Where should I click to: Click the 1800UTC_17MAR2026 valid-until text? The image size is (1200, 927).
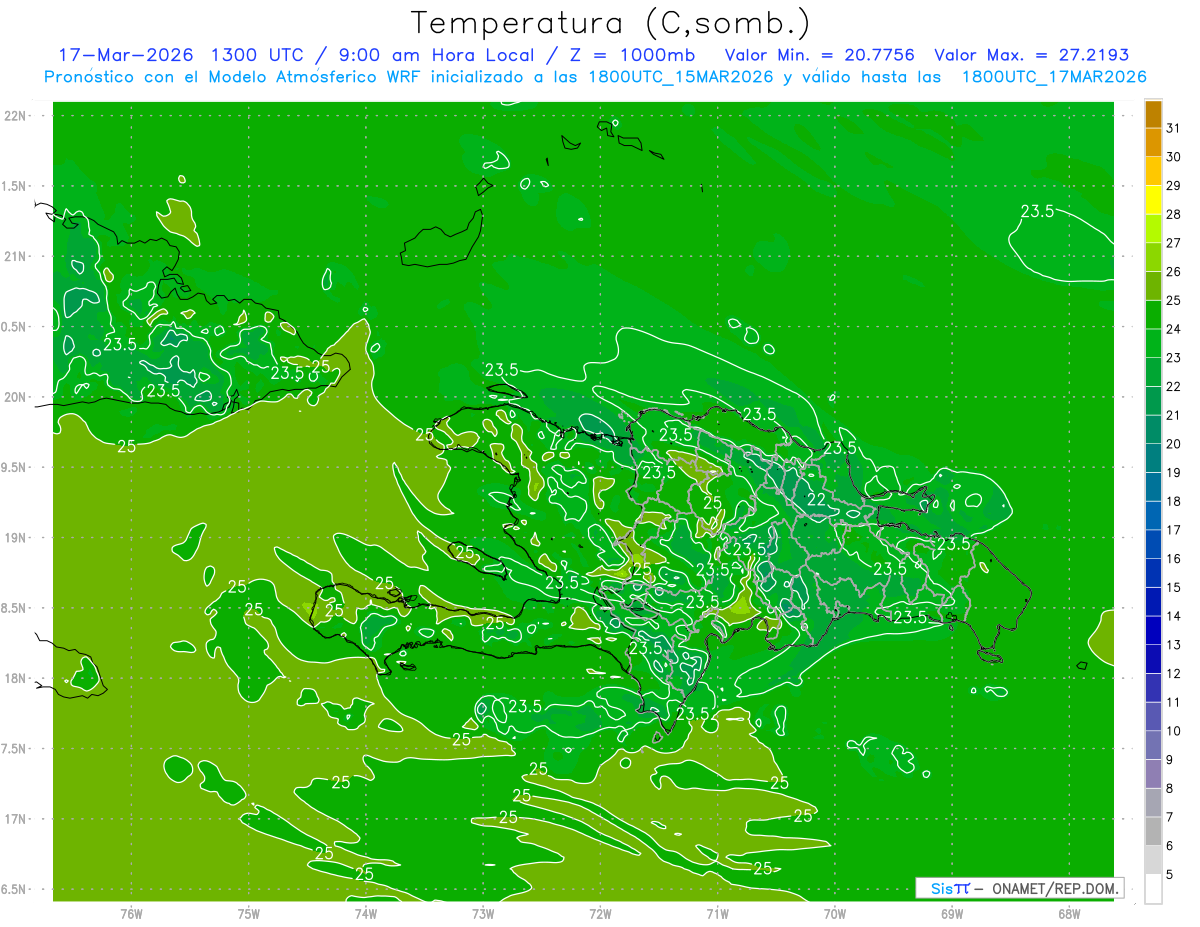[1054, 77]
